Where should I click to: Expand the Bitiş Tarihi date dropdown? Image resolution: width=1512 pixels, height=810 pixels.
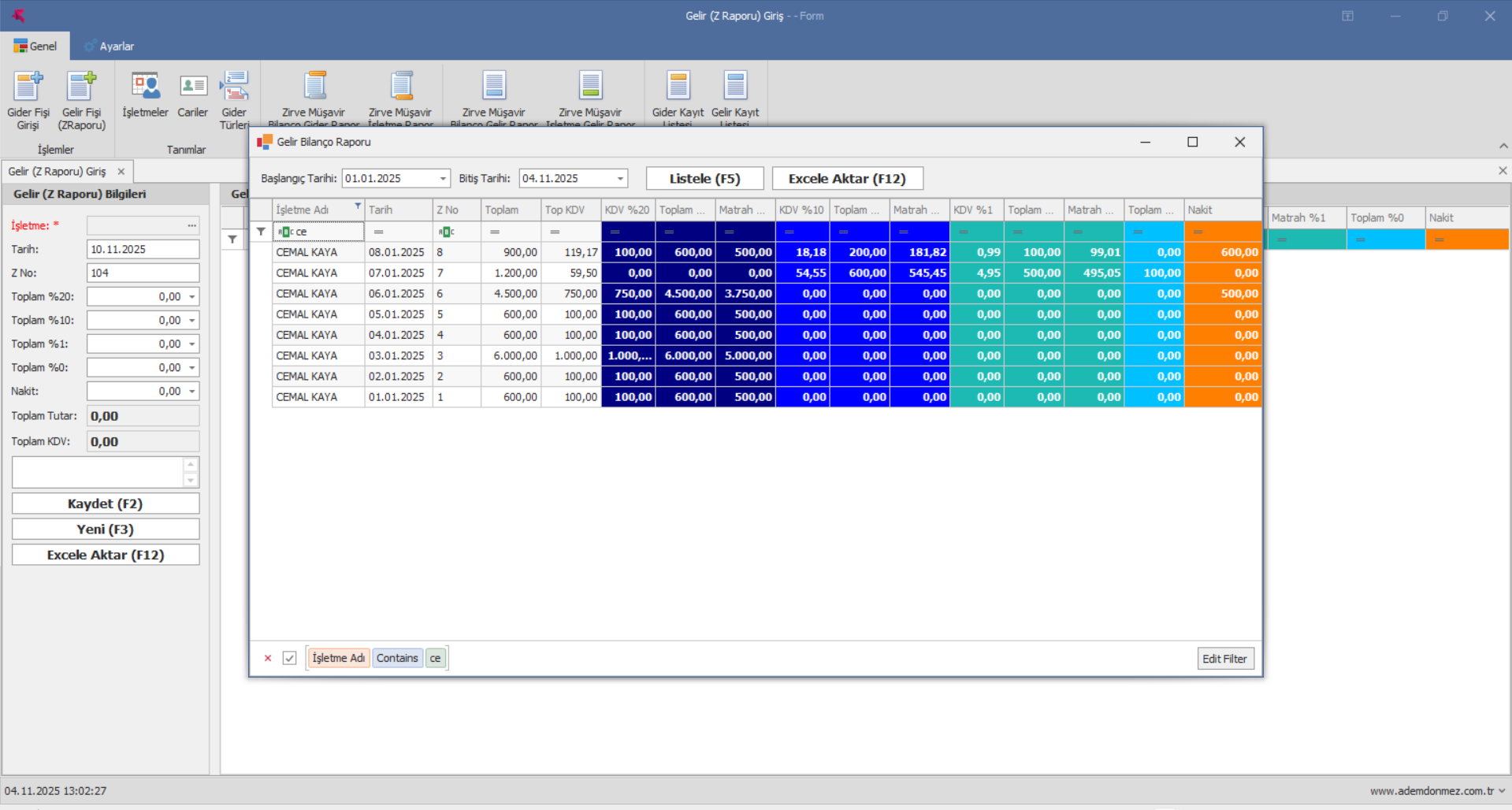pos(620,179)
